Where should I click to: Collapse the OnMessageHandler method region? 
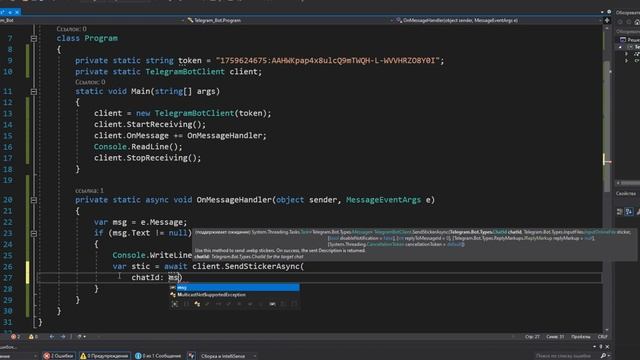(x=34, y=200)
